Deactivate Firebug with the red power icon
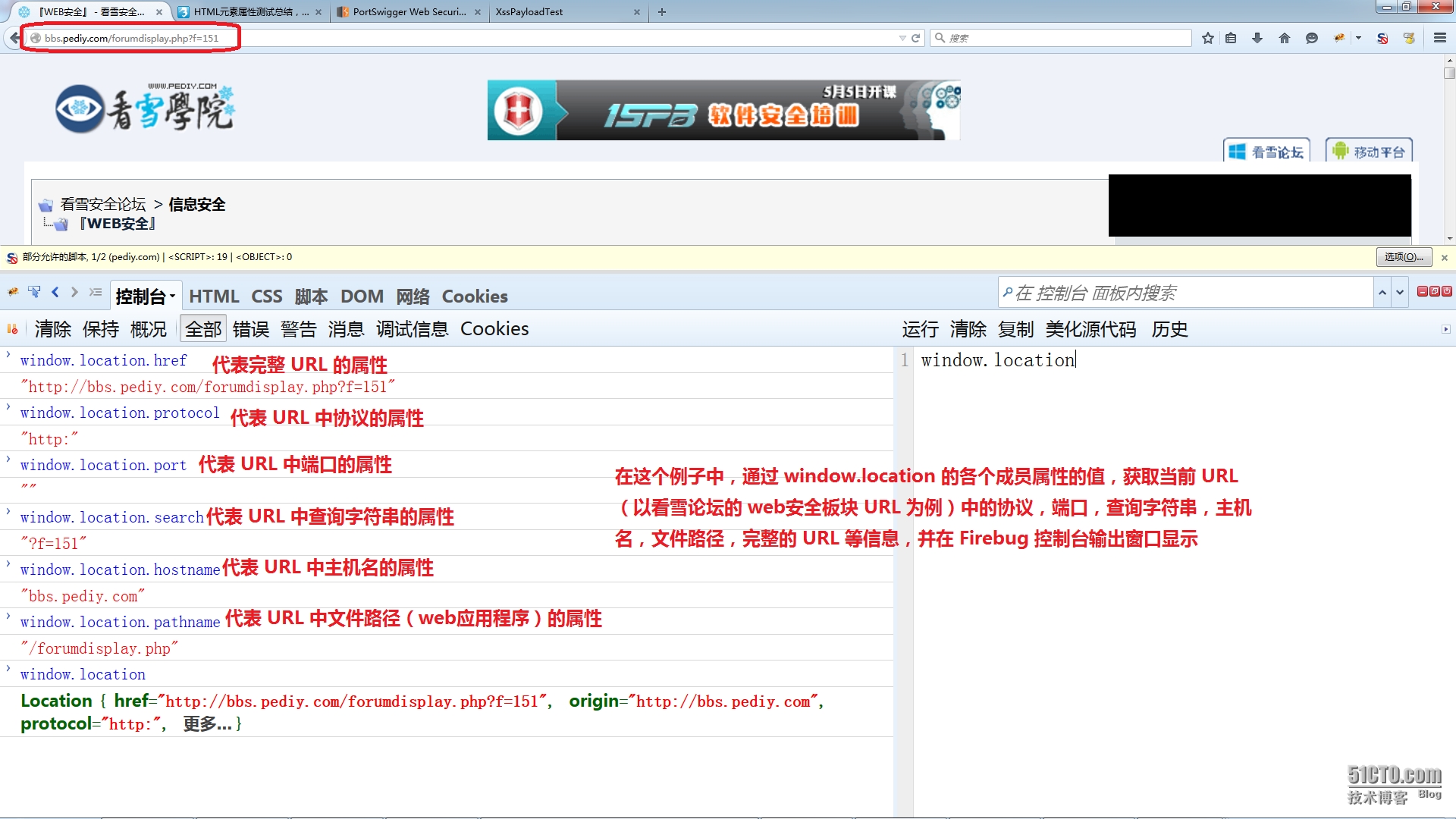This screenshot has height=819, width=1456. coord(1446,292)
